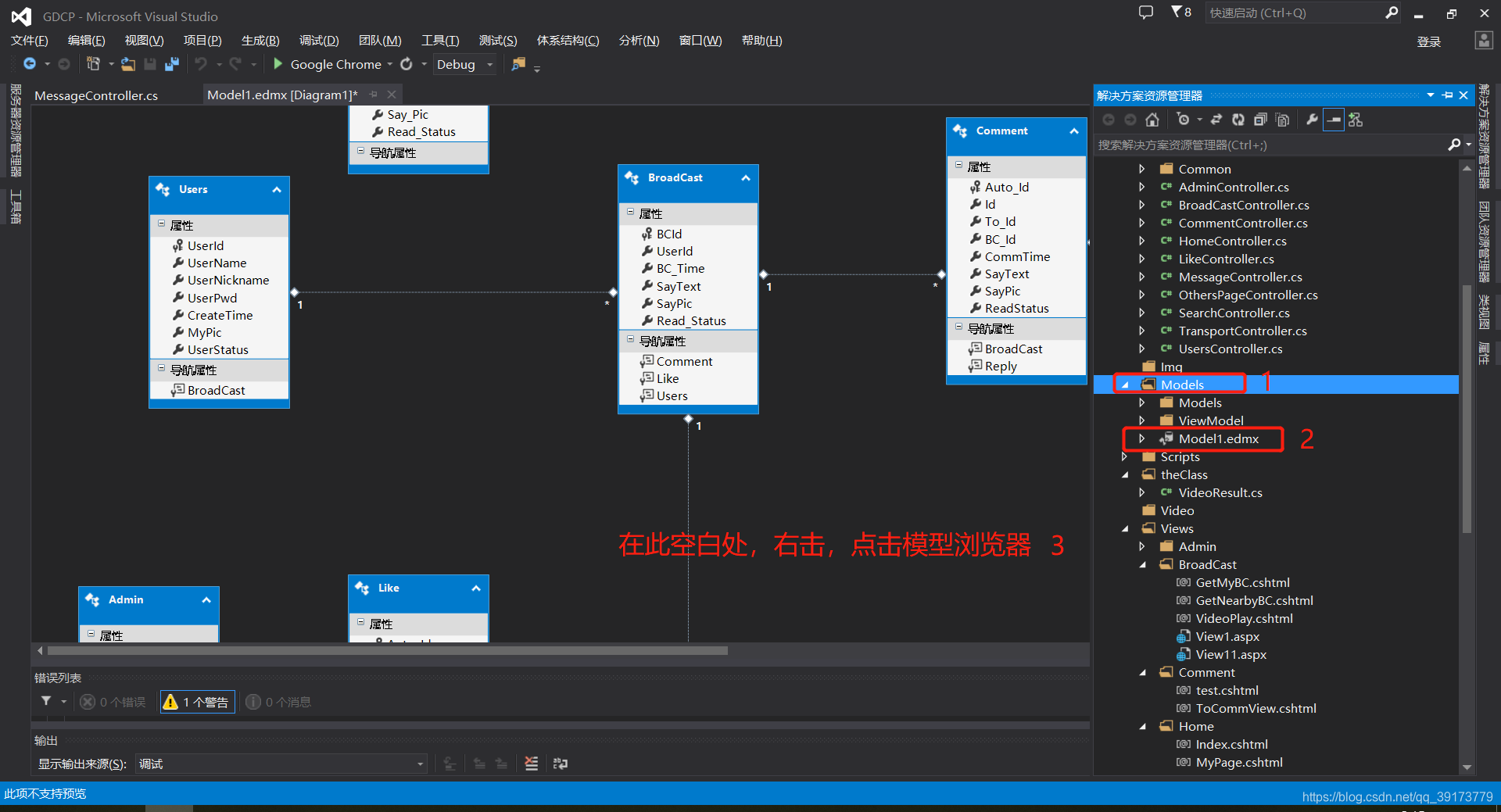This screenshot has width=1501, height=812.
Task: Toggle the 0 errors filter button
Action: pos(113,702)
